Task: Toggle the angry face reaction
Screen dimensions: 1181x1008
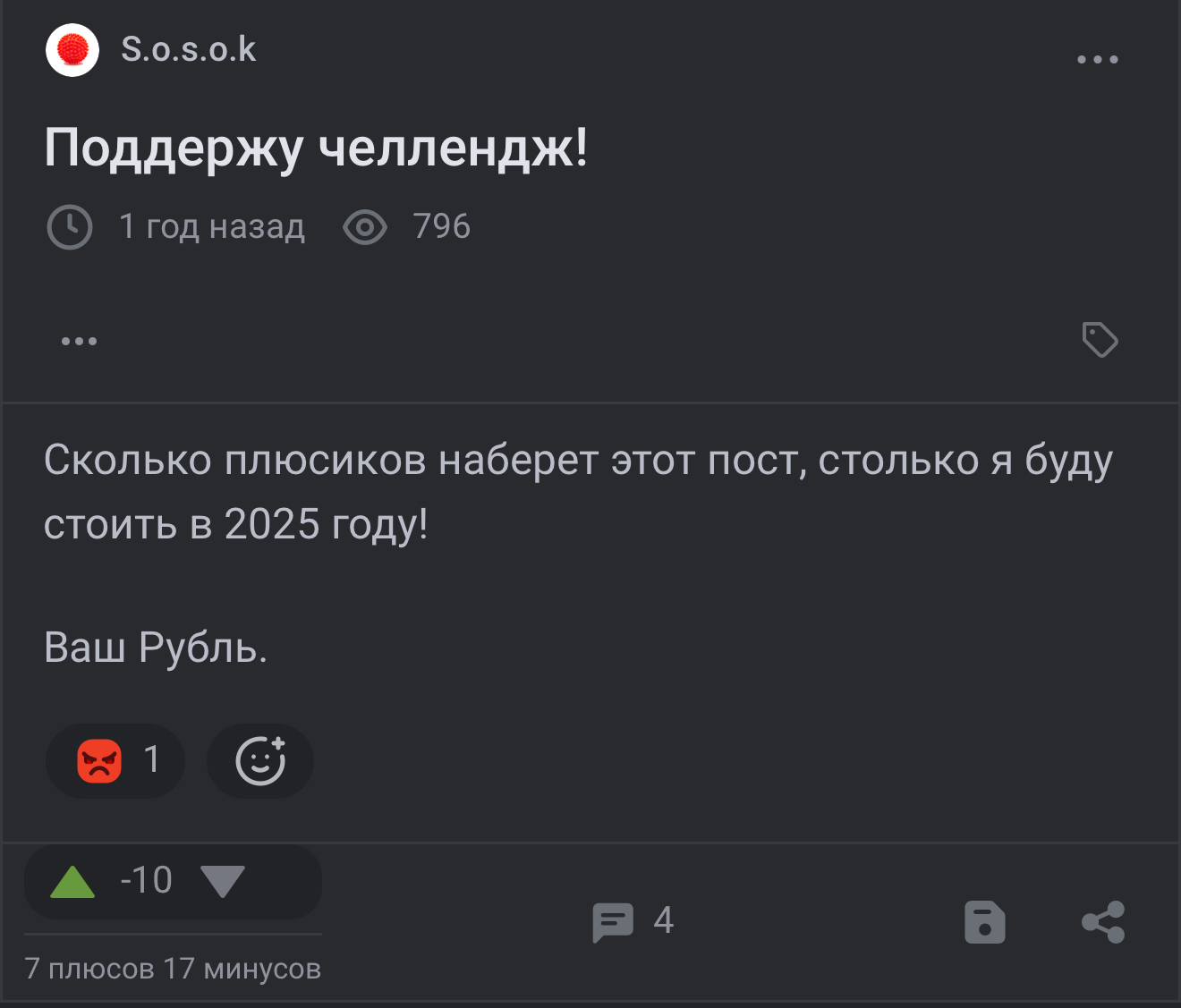Action: 115,761
